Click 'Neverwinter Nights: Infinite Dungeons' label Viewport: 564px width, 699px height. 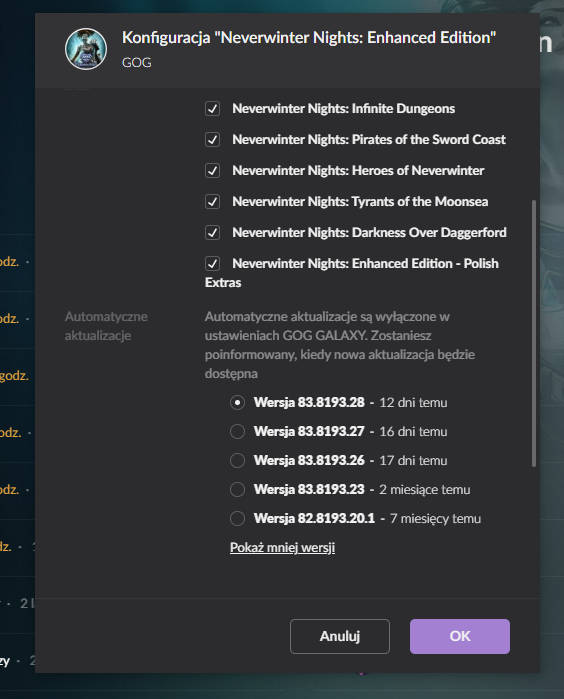click(x=343, y=109)
